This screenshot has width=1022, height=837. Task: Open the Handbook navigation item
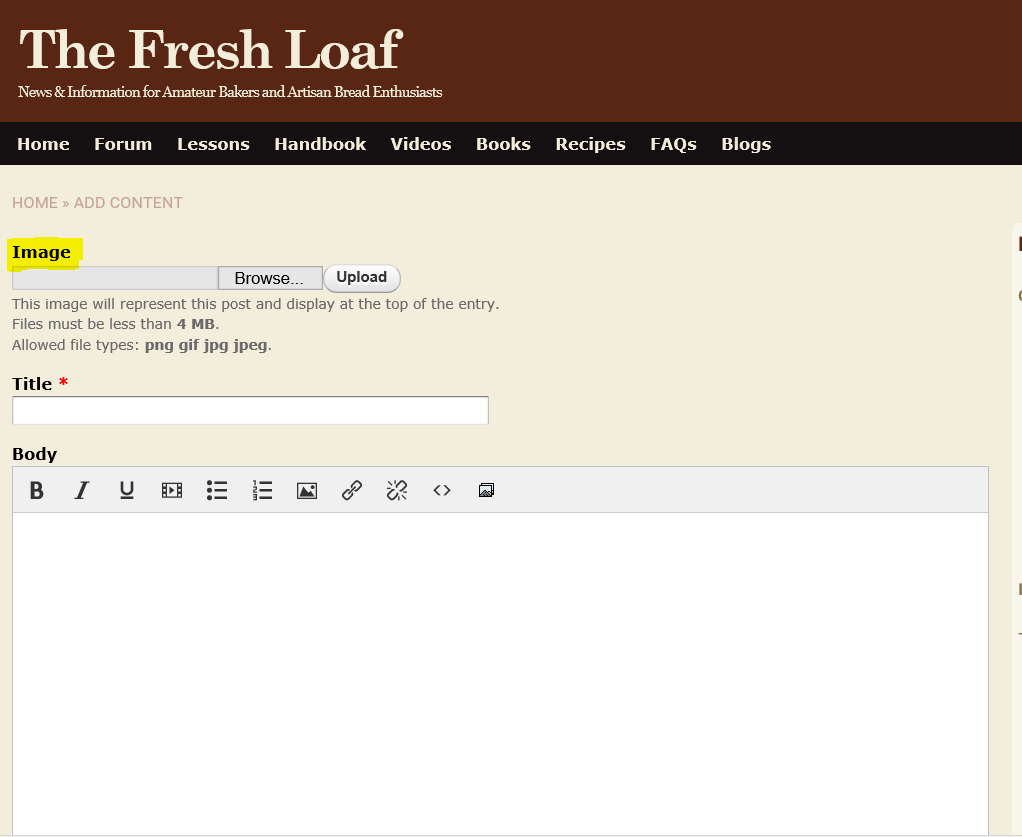[x=320, y=144]
